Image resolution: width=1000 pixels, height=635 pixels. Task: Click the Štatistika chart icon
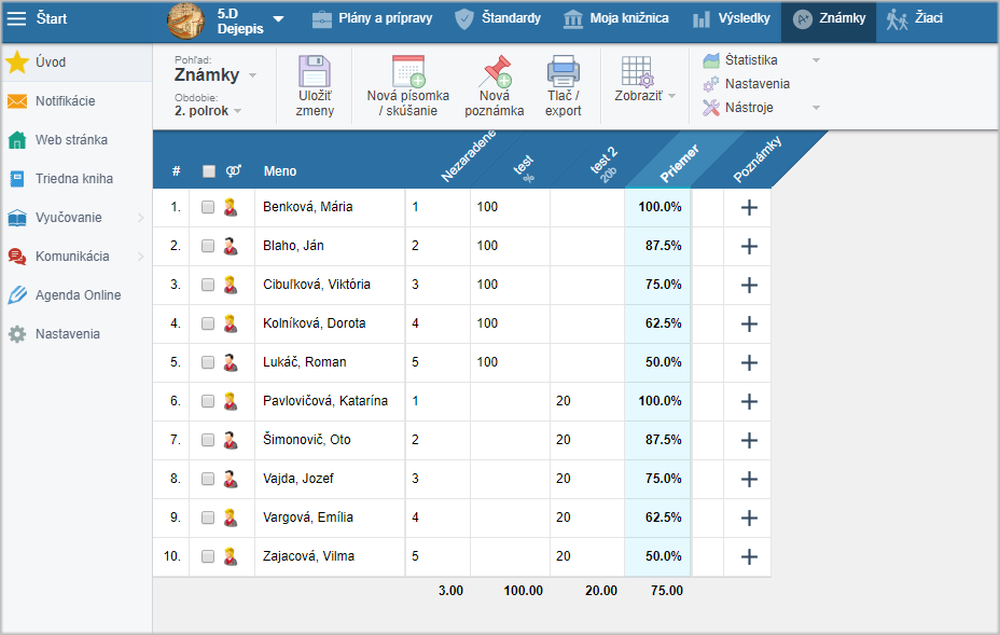[711, 61]
